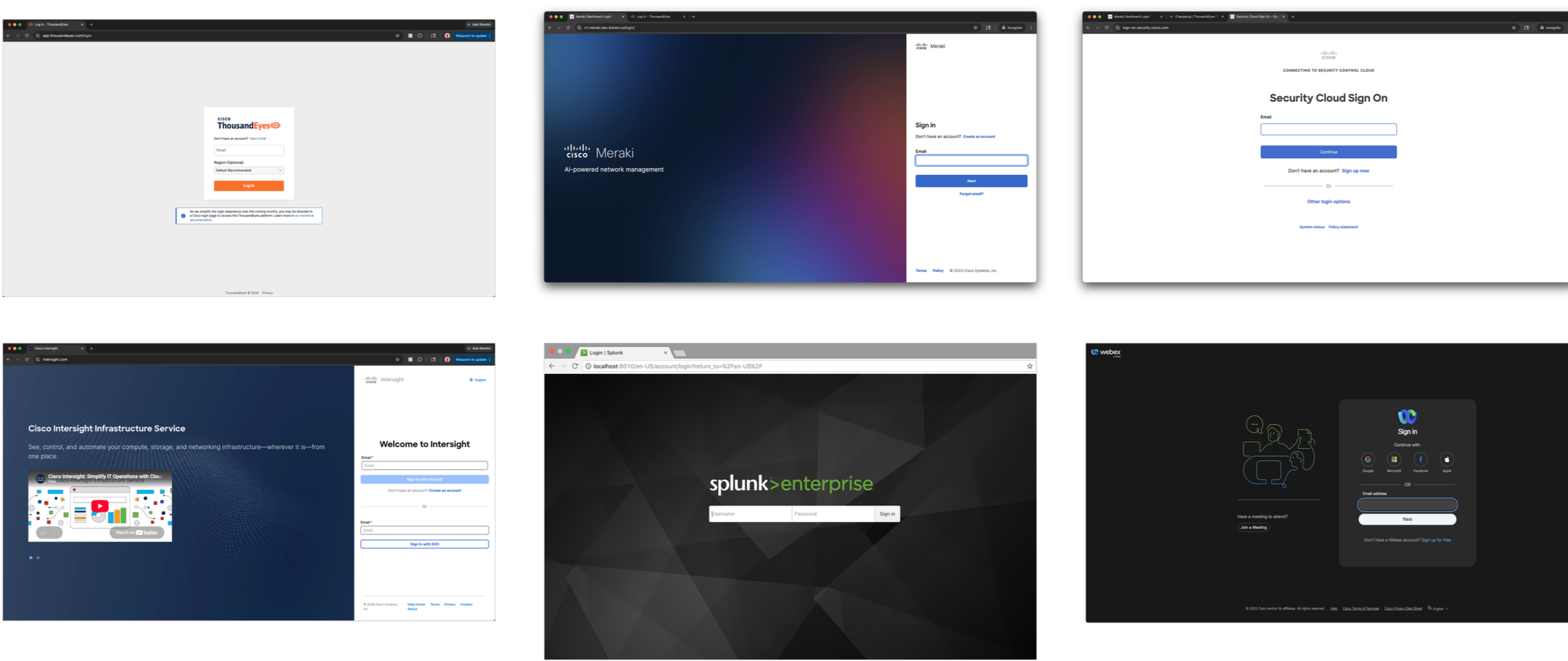The width and height of the screenshot is (1568, 661).
Task: Select the second carousel dot on Intersight page
Action: [38, 558]
